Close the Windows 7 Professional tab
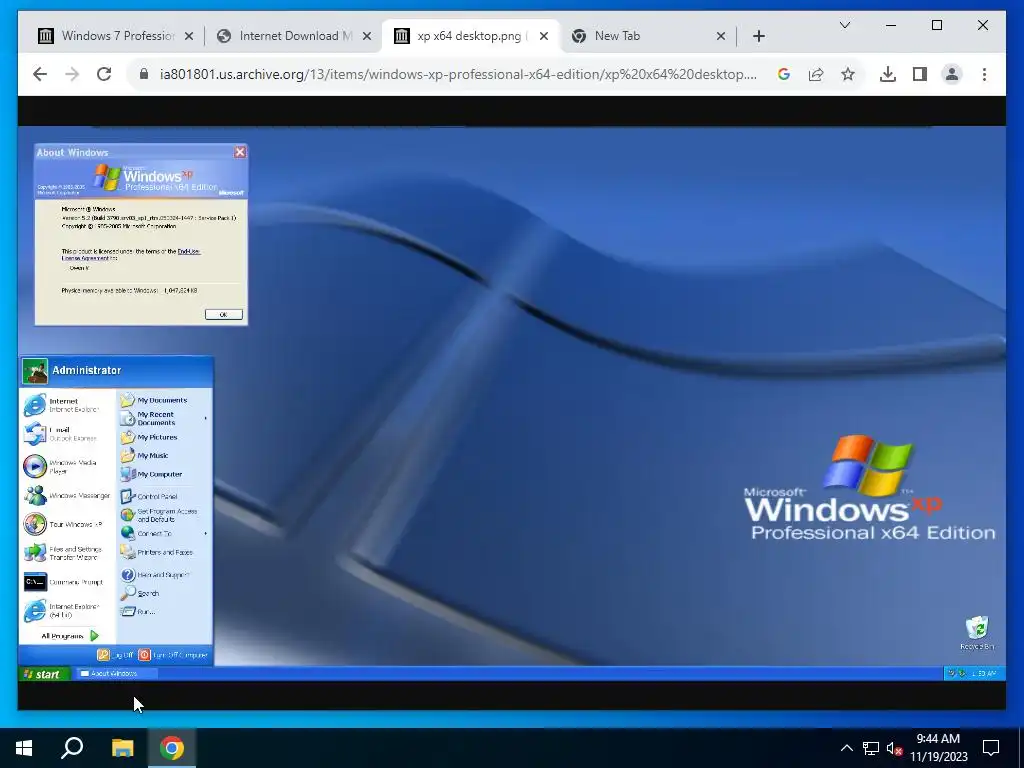 tap(189, 36)
